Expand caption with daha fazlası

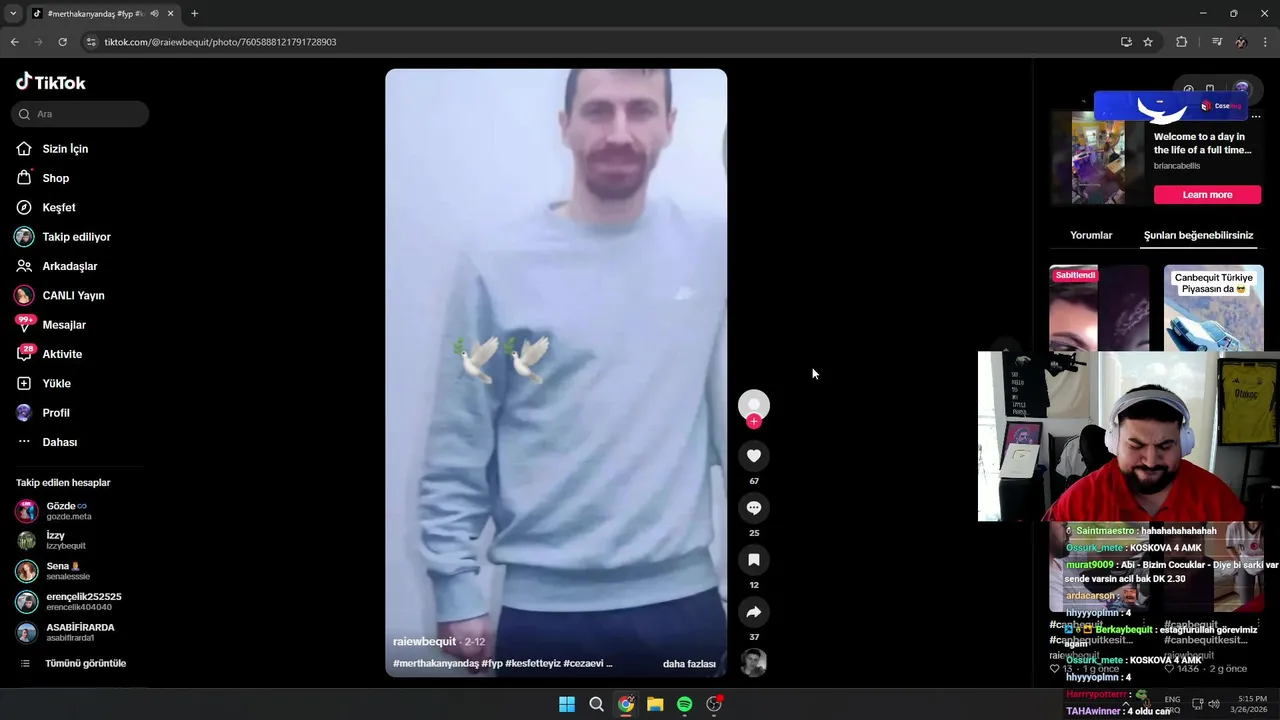coord(689,664)
